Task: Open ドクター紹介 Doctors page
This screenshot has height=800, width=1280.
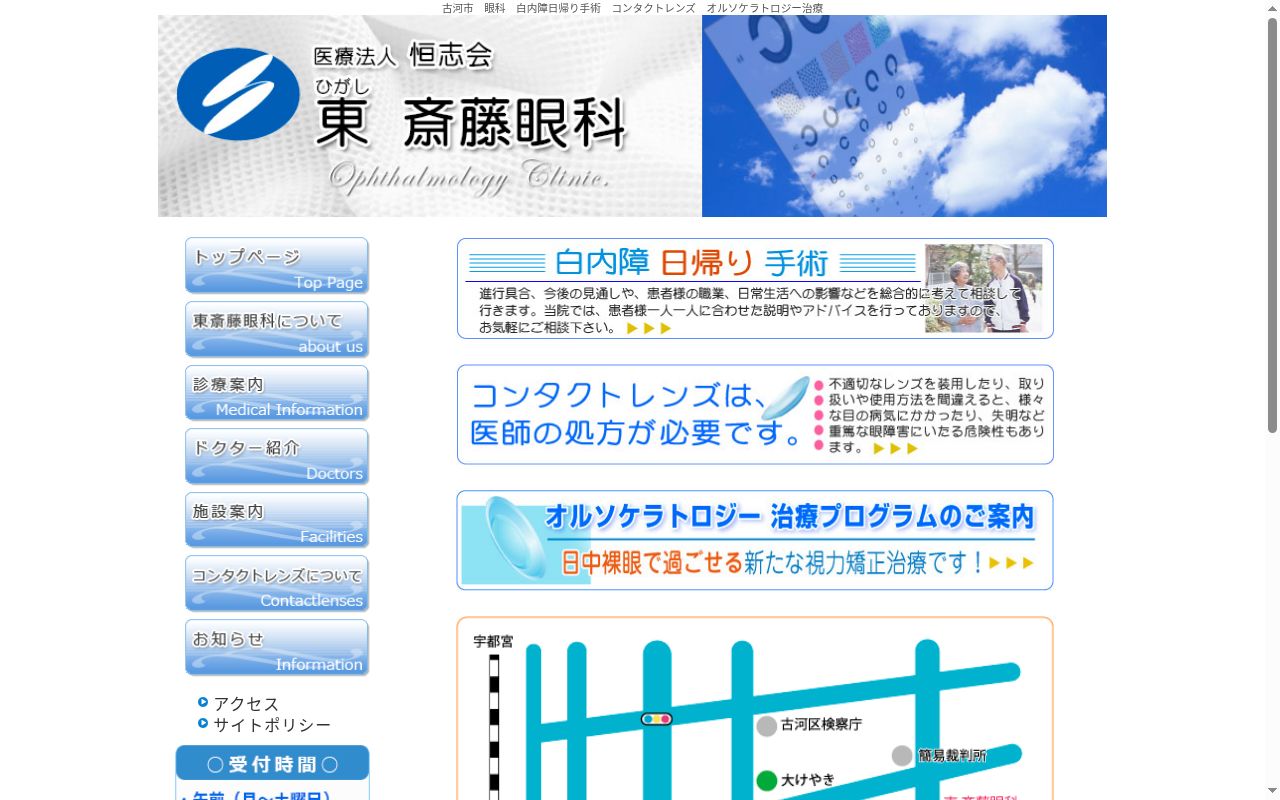Action: pos(277,456)
